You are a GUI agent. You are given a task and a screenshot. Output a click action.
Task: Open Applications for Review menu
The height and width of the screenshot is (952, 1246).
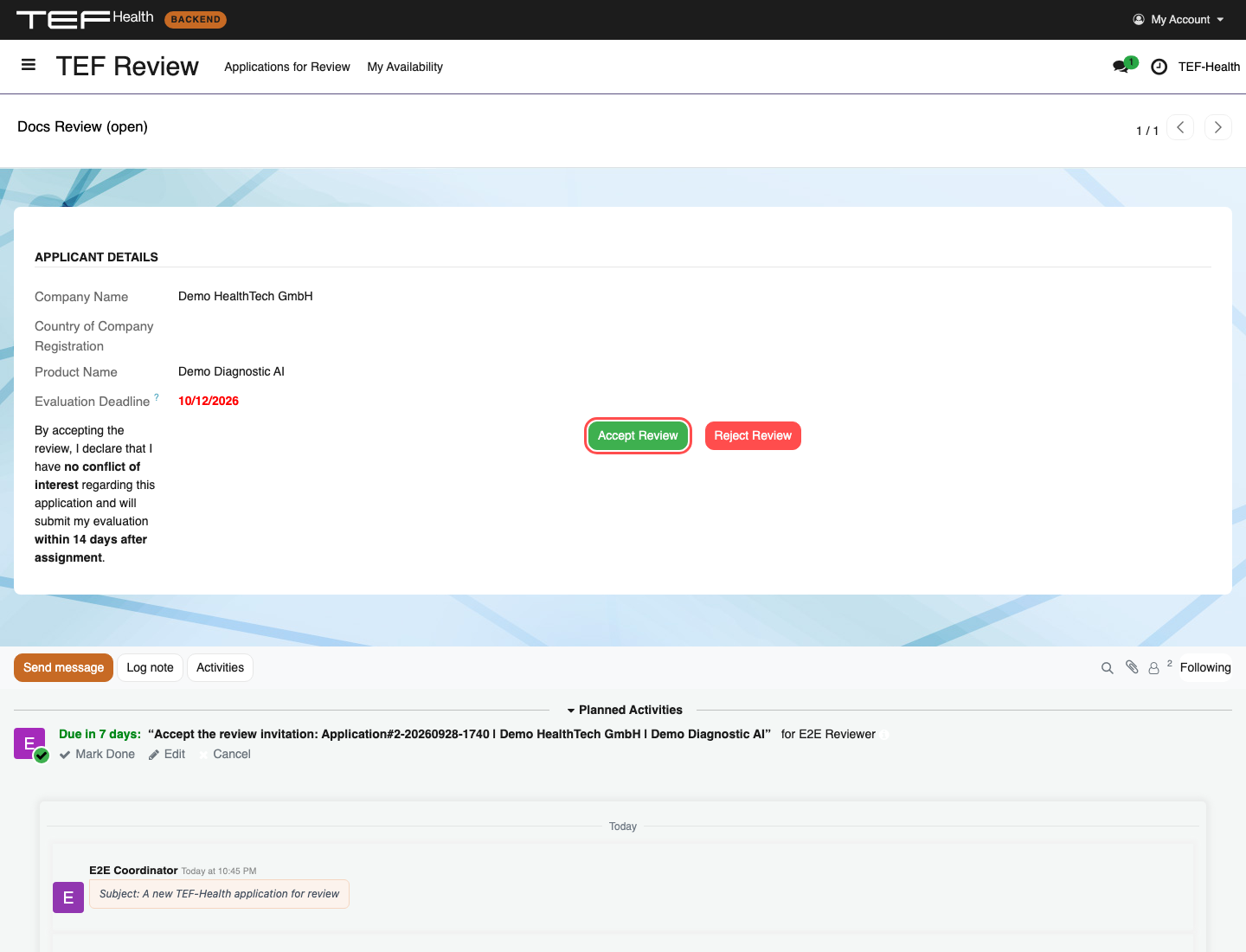click(x=287, y=67)
